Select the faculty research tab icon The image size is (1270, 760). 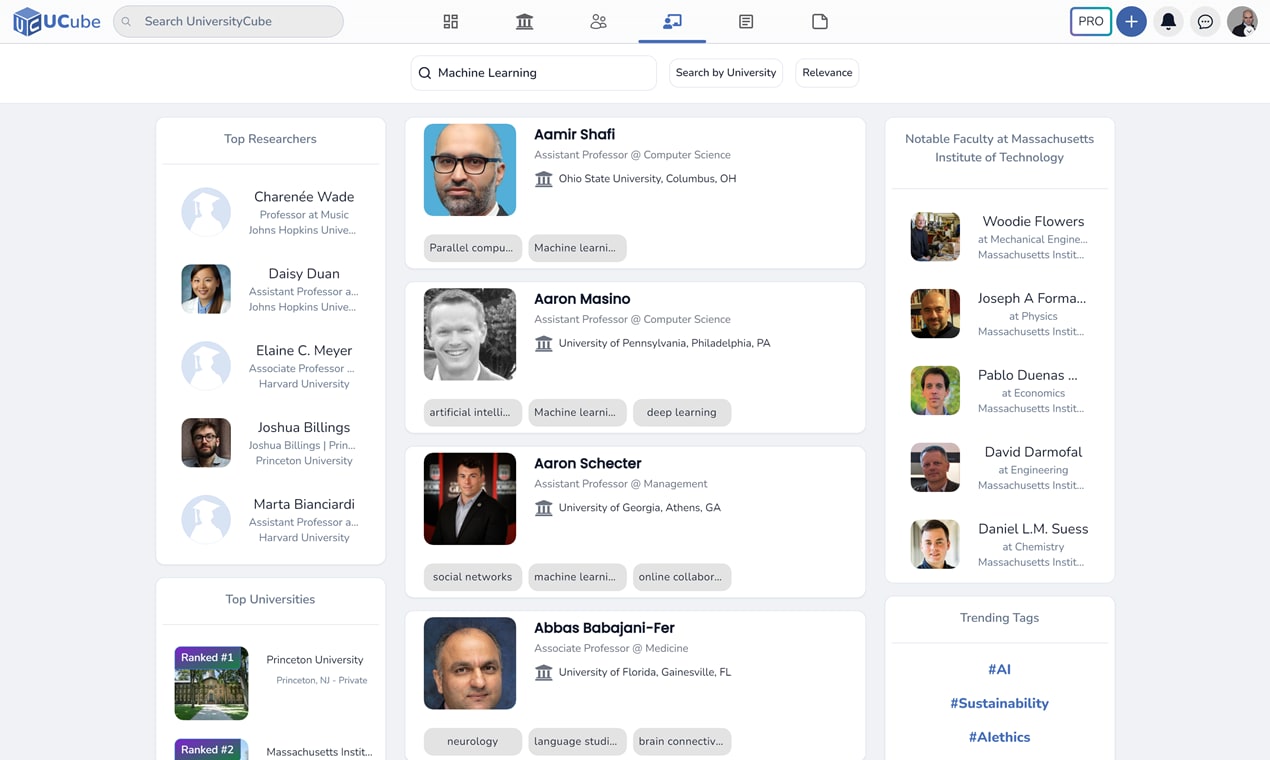pyautogui.click(x=672, y=21)
